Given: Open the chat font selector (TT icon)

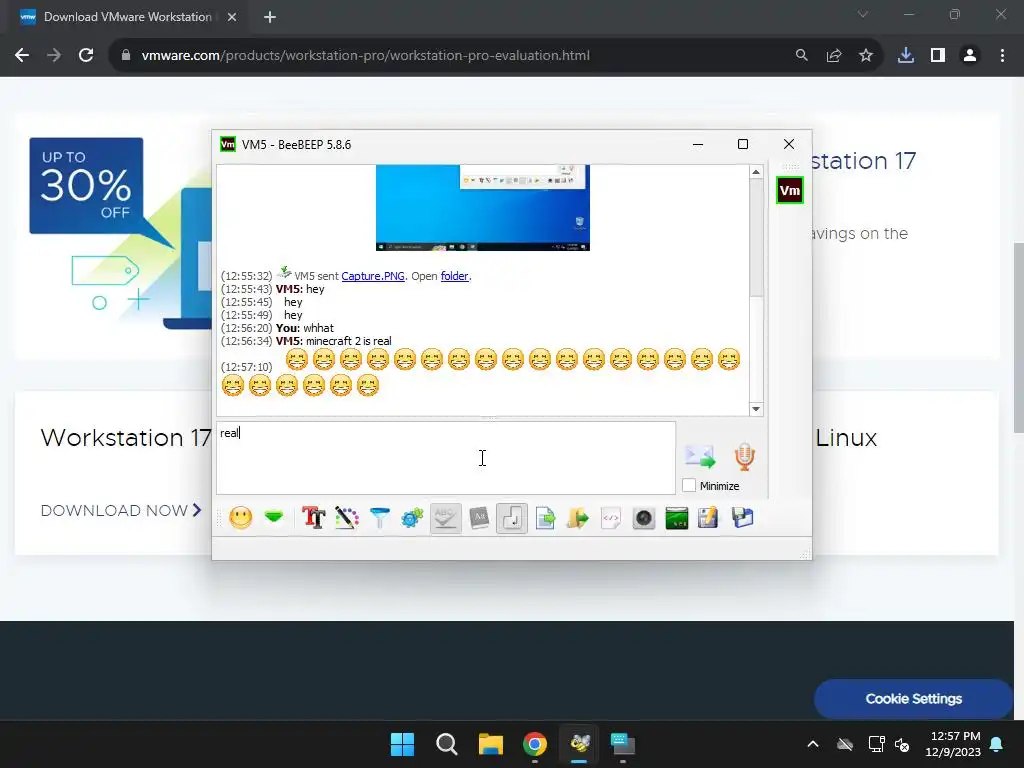Looking at the screenshot, I should tap(313, 519).
